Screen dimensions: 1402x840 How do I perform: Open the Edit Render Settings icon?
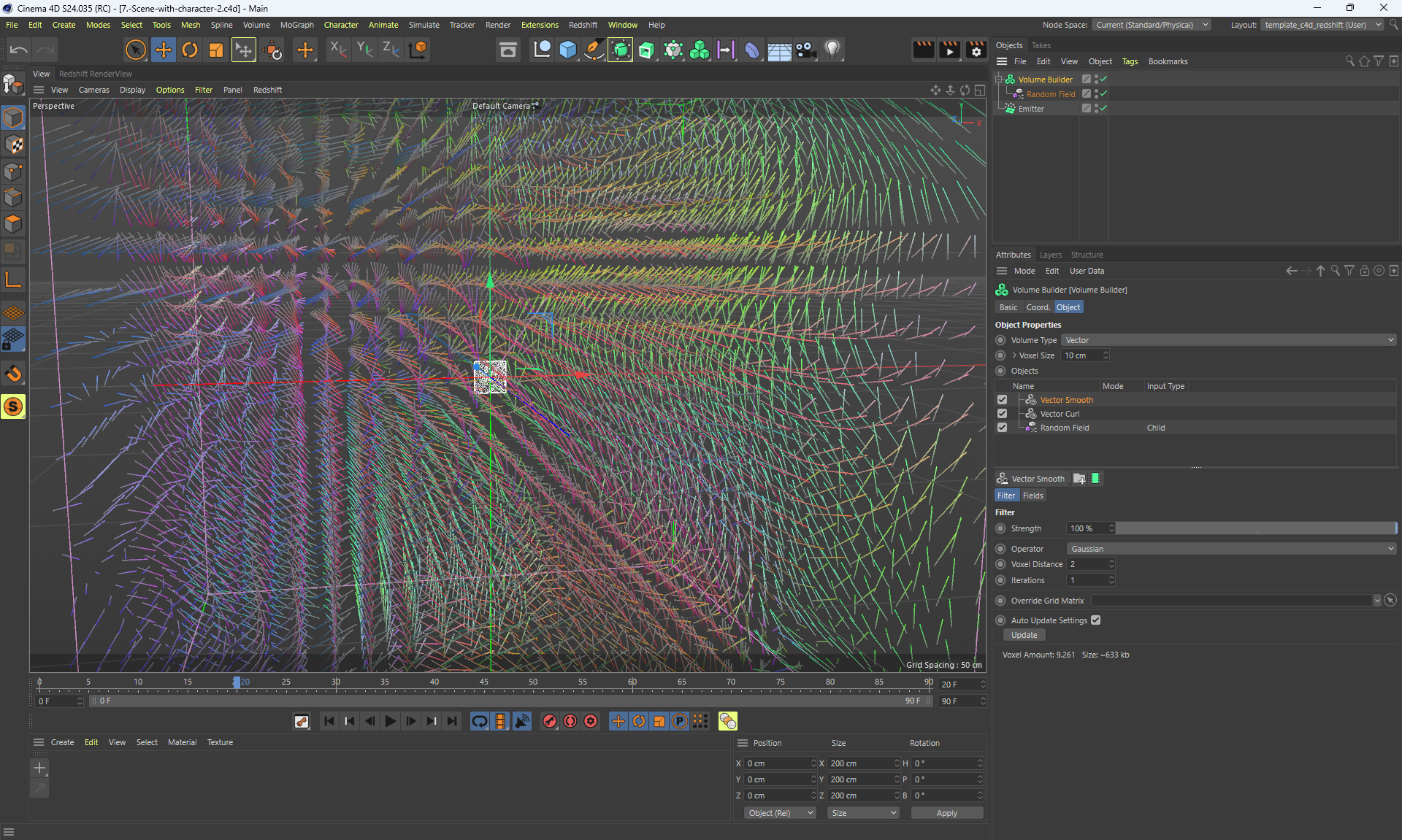pos(976,50)
